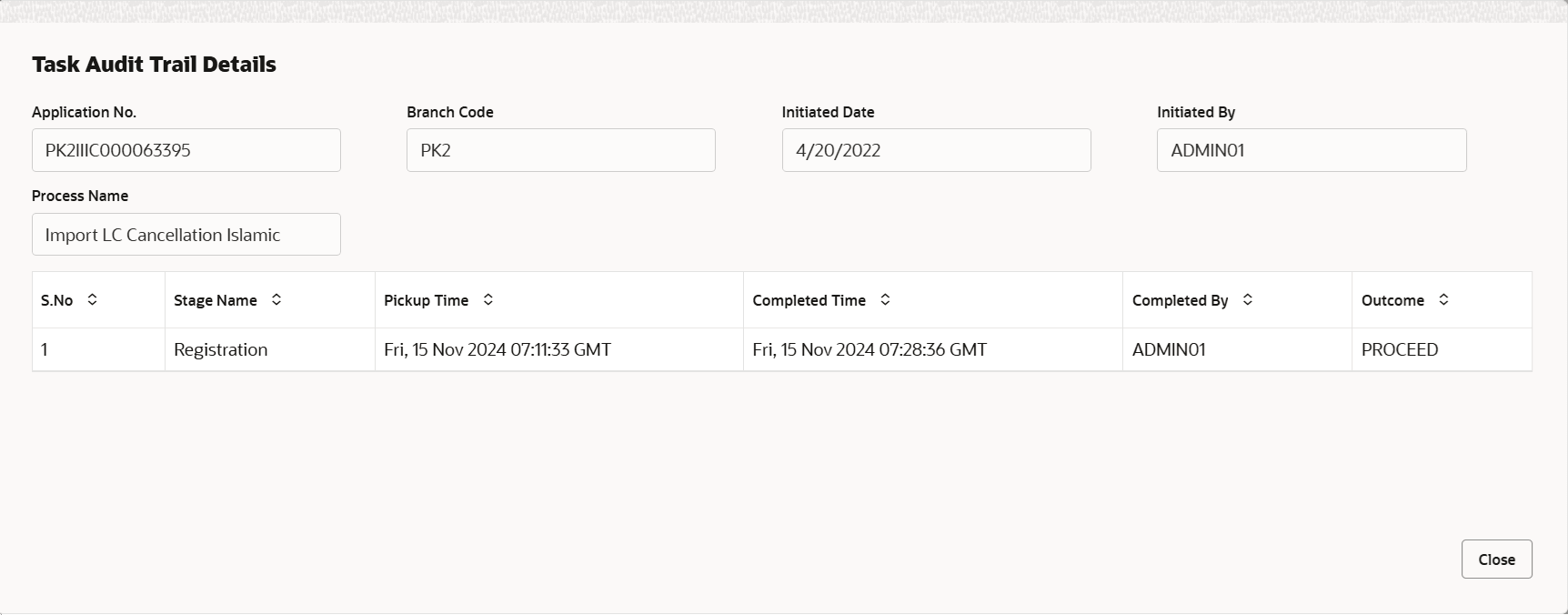This screenshot has width=1568, height=615.
Task: Click the Stage Name column header text
Action: tap(216, 300)
